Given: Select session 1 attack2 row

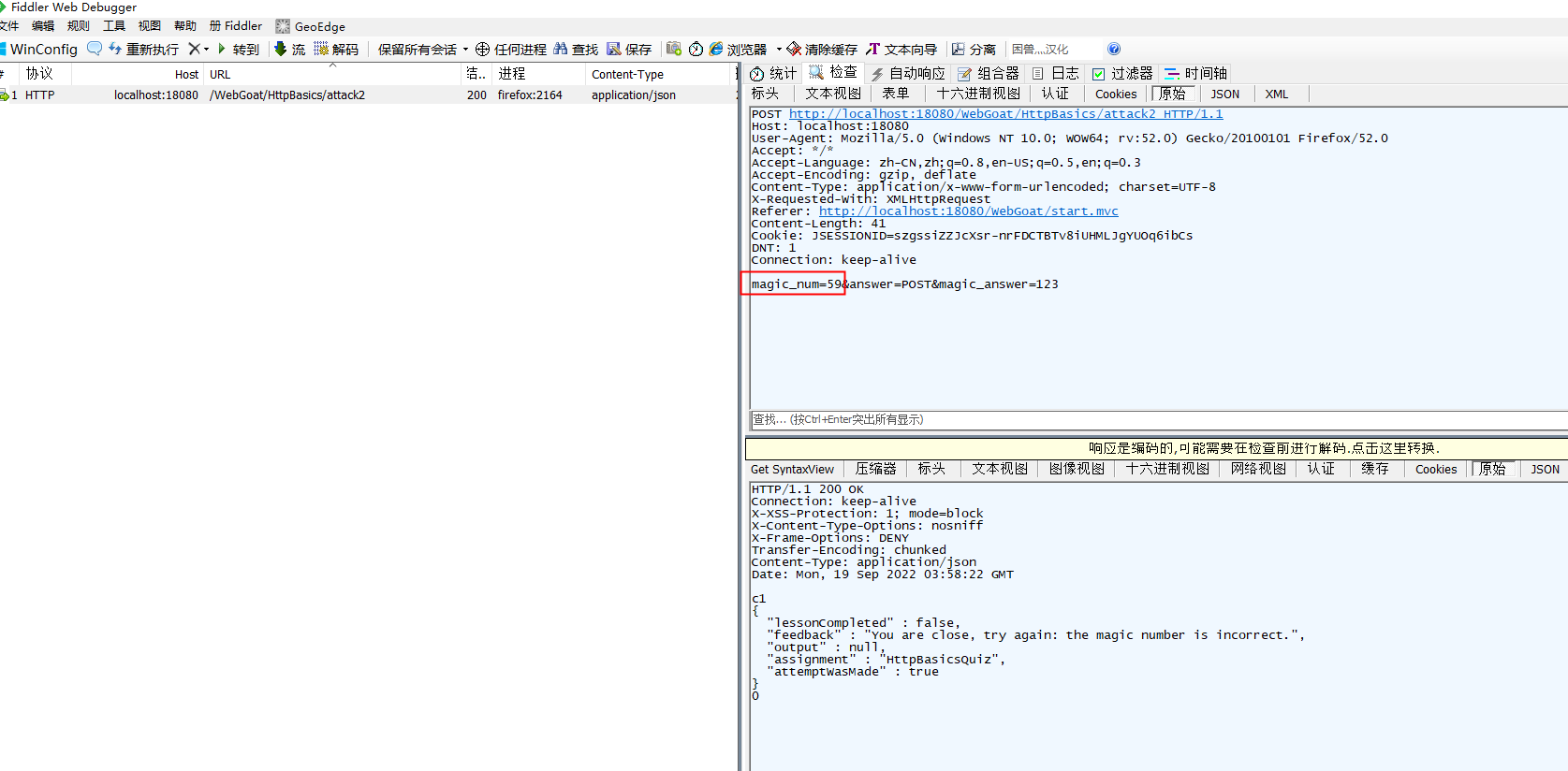Looking at the screenshot, I should tap(369, 95).
